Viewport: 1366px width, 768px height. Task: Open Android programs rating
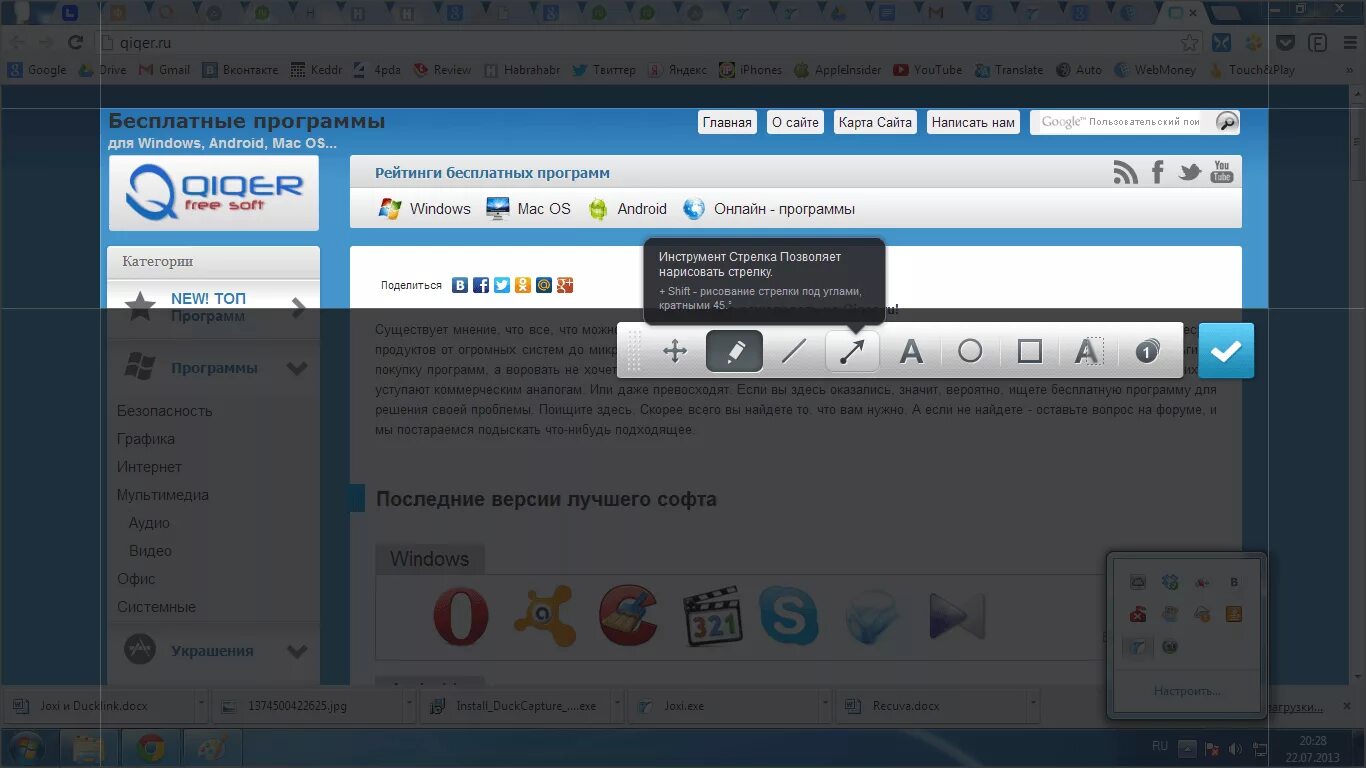(x=627, y=209)
